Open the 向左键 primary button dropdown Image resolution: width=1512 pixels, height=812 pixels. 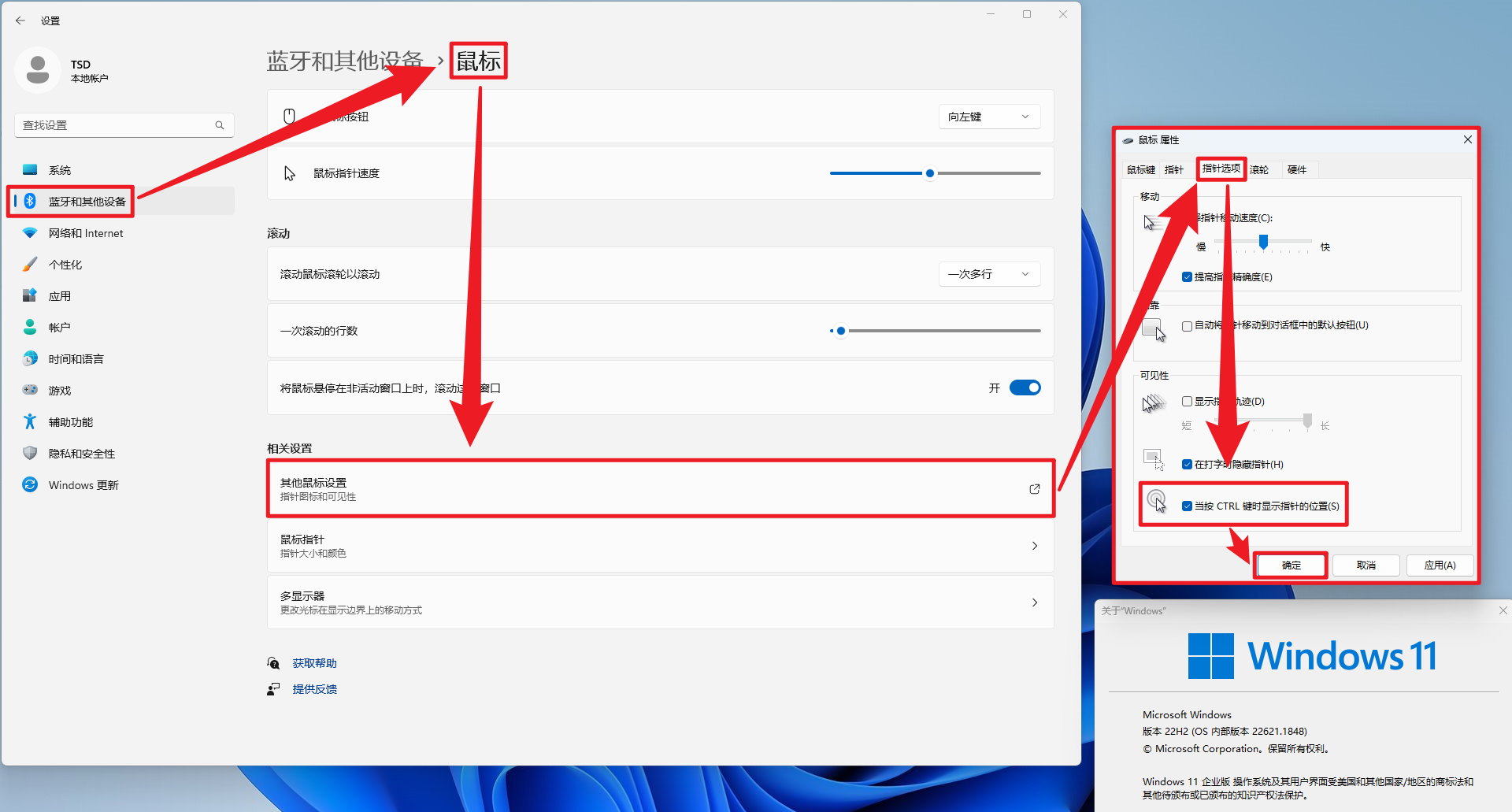(989, 117)
